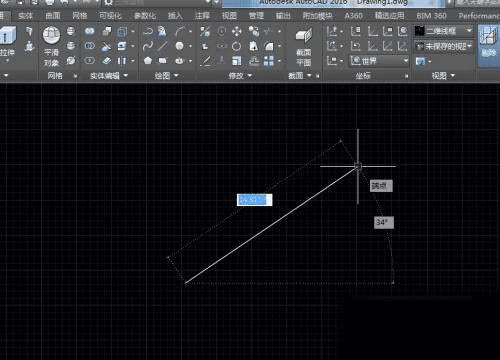Select the solid Union tool
This screenshot has height=360, width=500.
click(89, 32)
